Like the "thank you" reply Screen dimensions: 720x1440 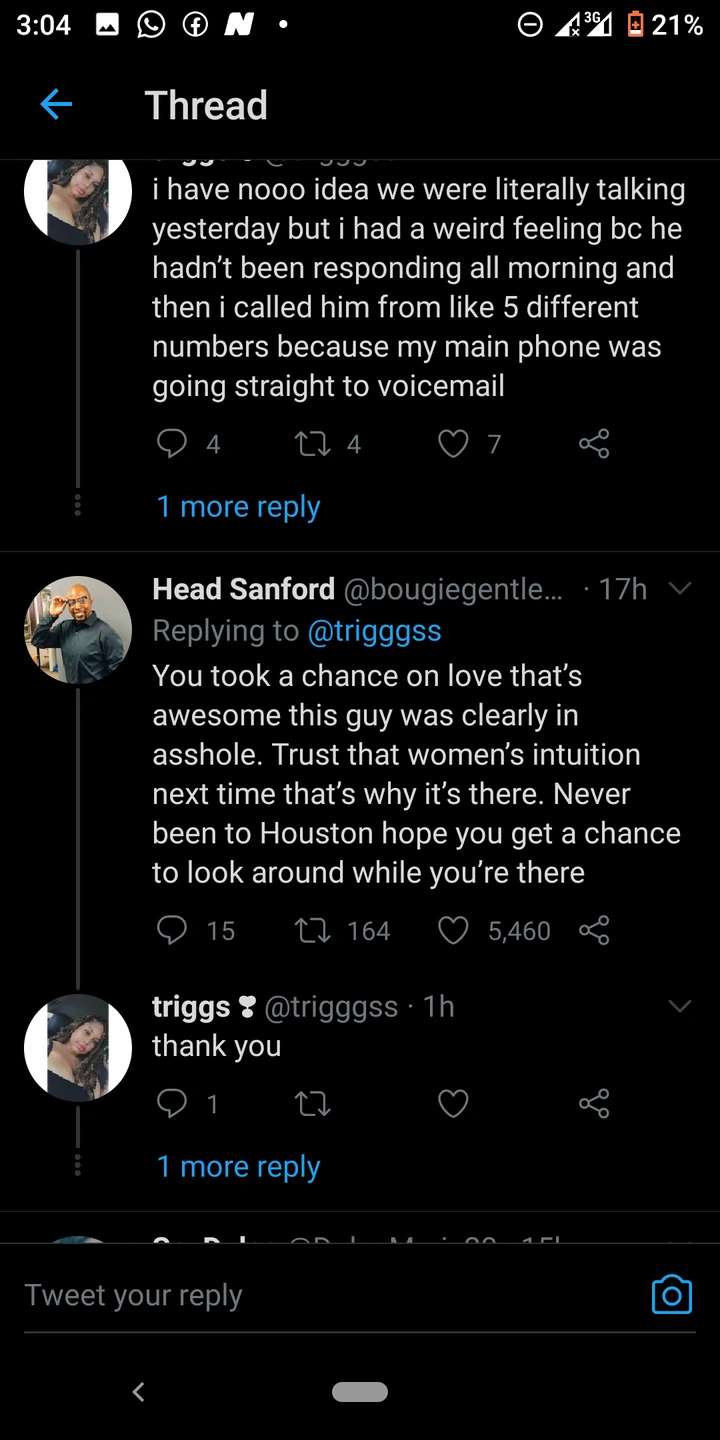pos(454,1104)
